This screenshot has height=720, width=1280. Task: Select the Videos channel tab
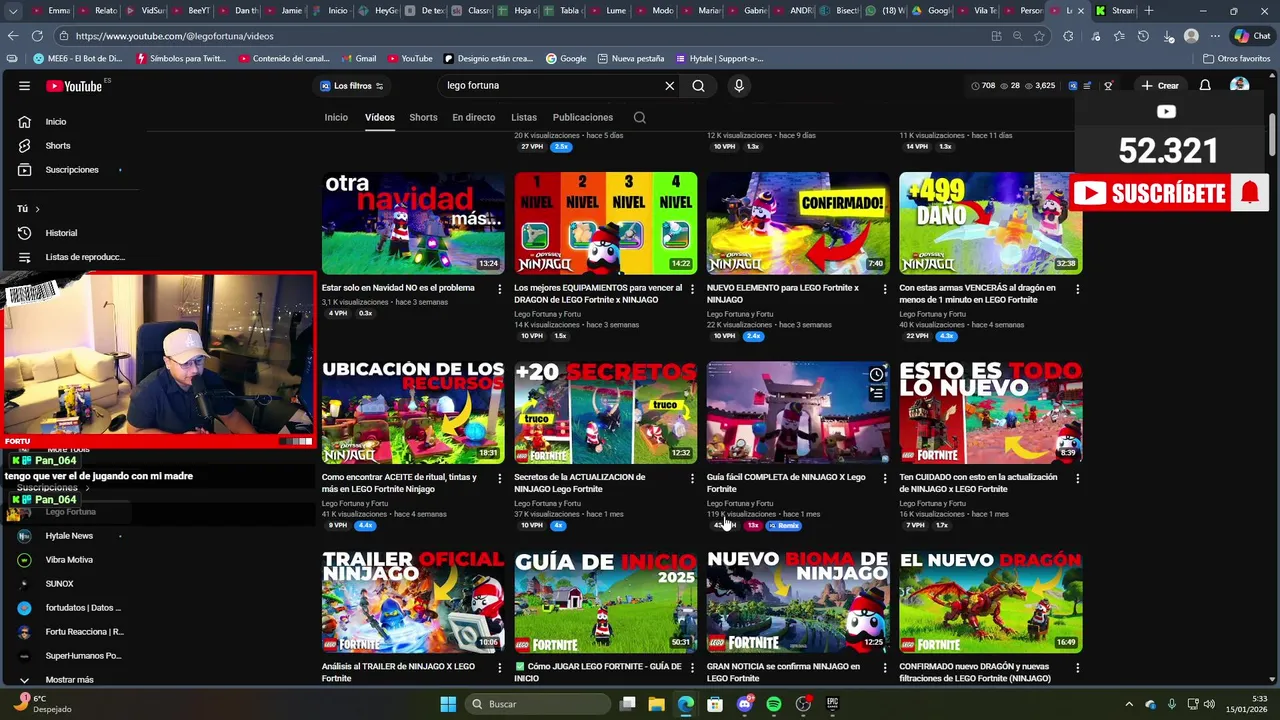pos(379,117)
